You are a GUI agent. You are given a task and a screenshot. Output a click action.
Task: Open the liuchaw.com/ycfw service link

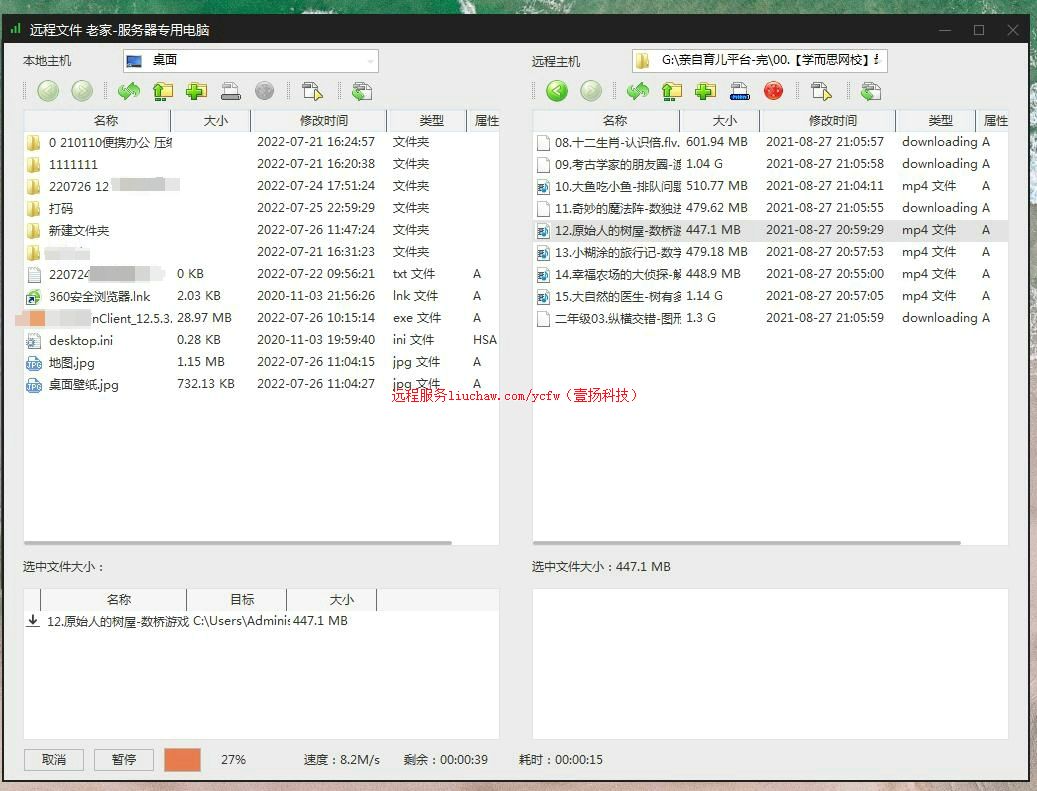point(516,396)
